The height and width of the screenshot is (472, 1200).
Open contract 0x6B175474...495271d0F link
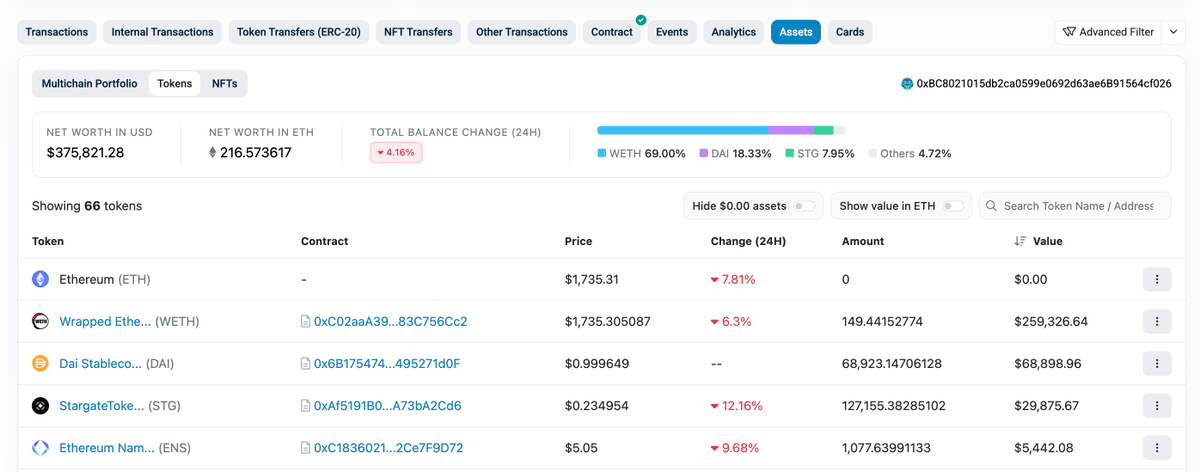tap(387, 364)
